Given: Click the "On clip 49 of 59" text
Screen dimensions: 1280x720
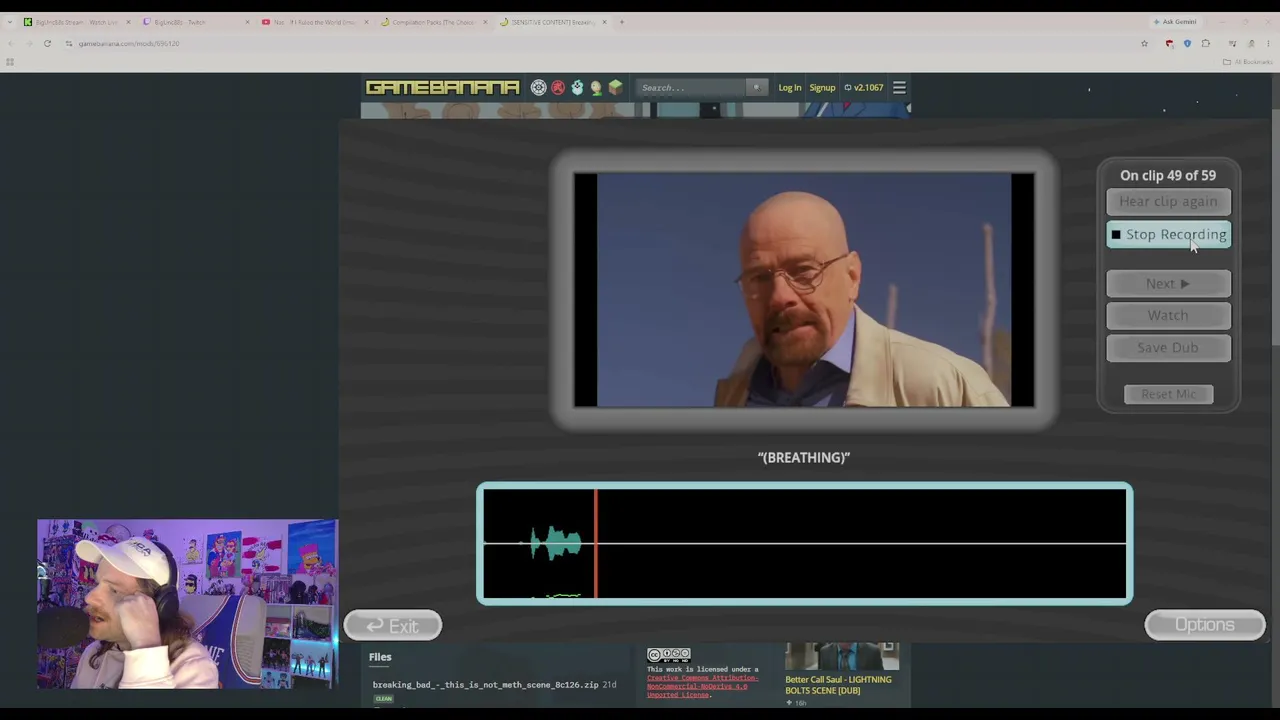Looking at the screenshot, I should click(x=1168, y=175).
